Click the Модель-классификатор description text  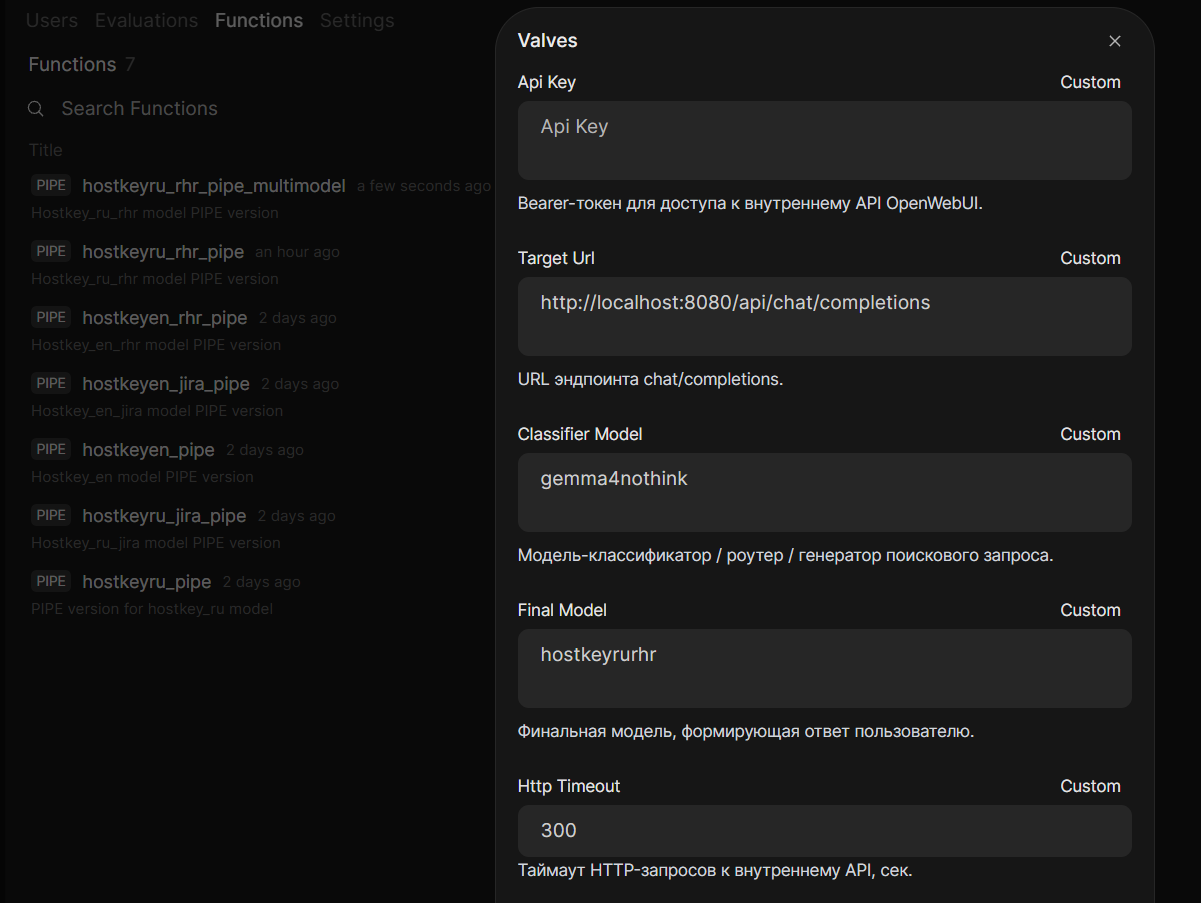coord(785,555)
